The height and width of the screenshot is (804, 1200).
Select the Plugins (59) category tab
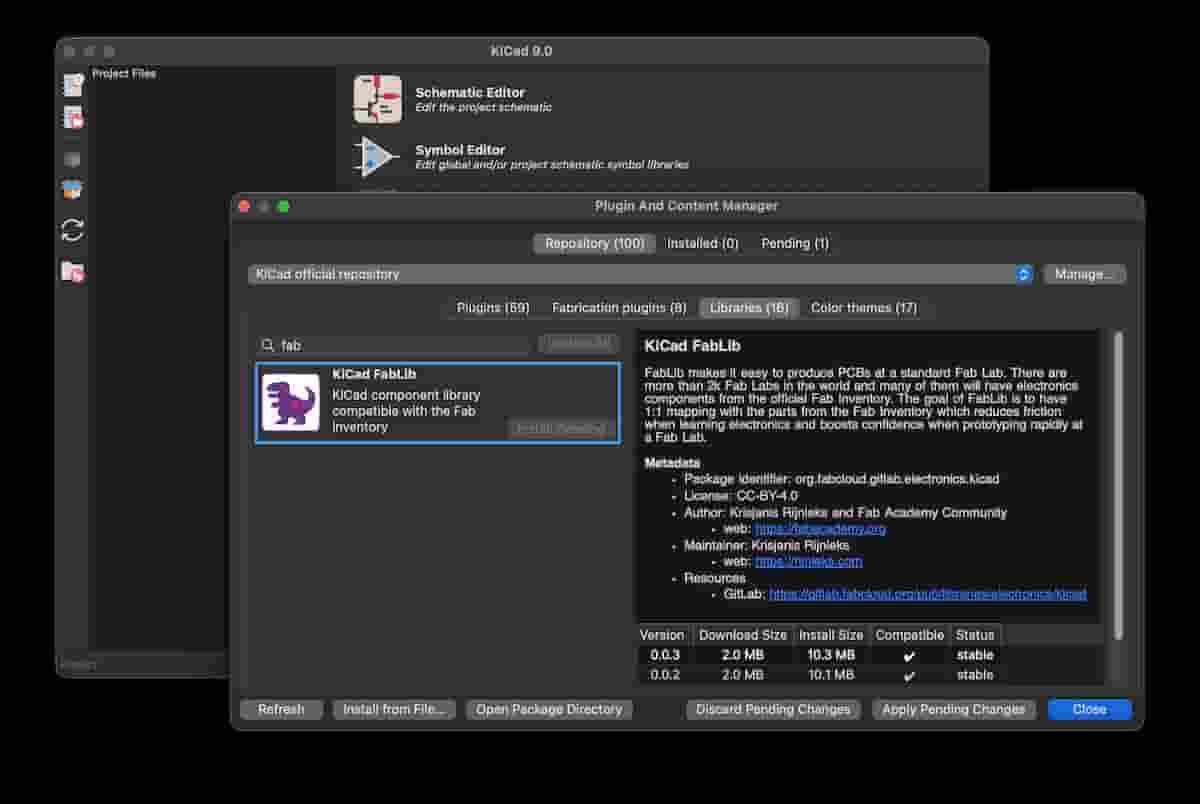493,308
